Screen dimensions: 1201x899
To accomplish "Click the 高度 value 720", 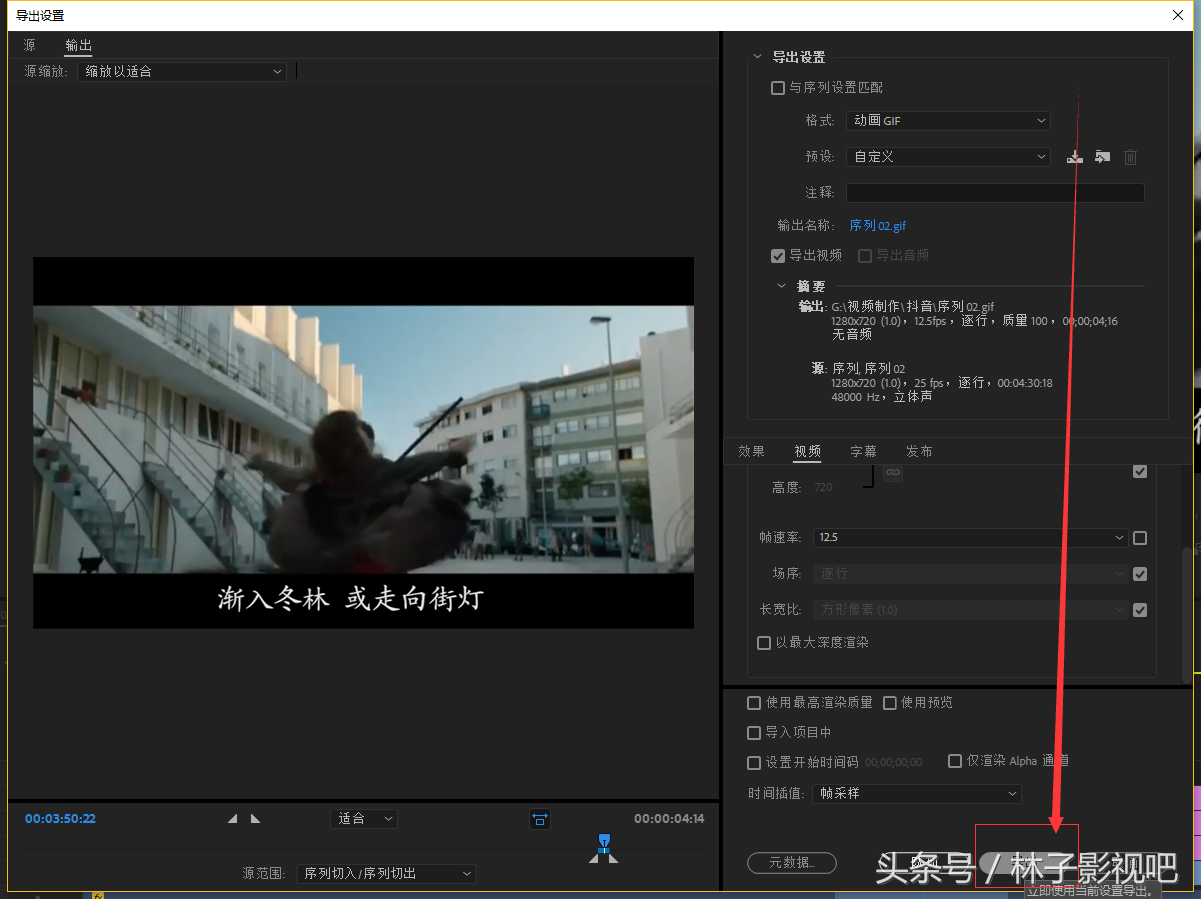I will 824,488.
